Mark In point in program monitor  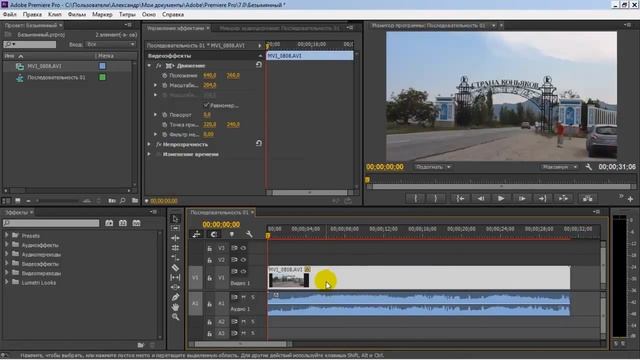(416, 199)
